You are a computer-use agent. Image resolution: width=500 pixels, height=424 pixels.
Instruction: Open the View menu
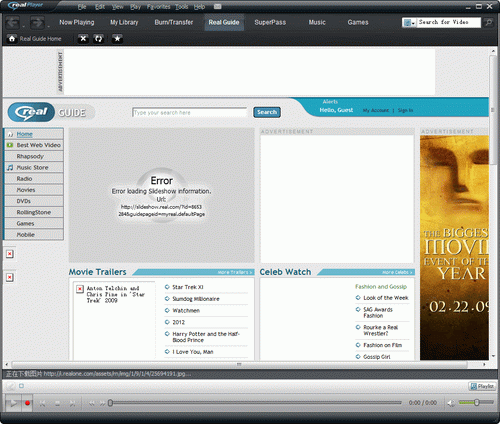click(x=117, y=7)
